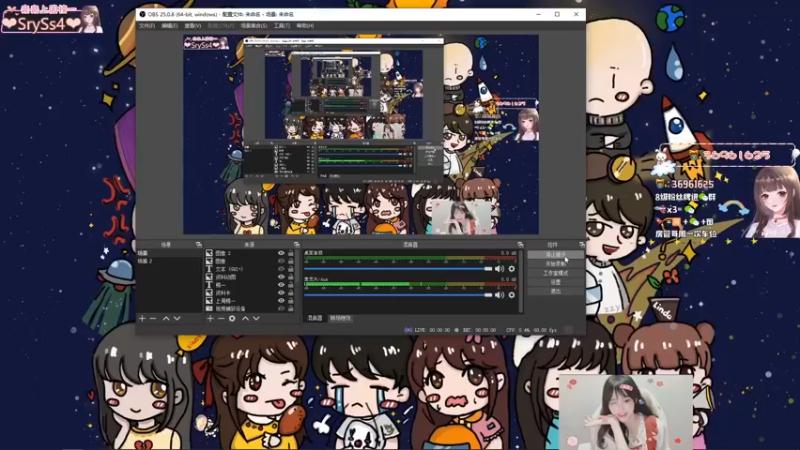Click the T icon of 文本 (GDI+) source
Image resolution: width=800 pixels, height=450 pixels.
pos(209,269)
